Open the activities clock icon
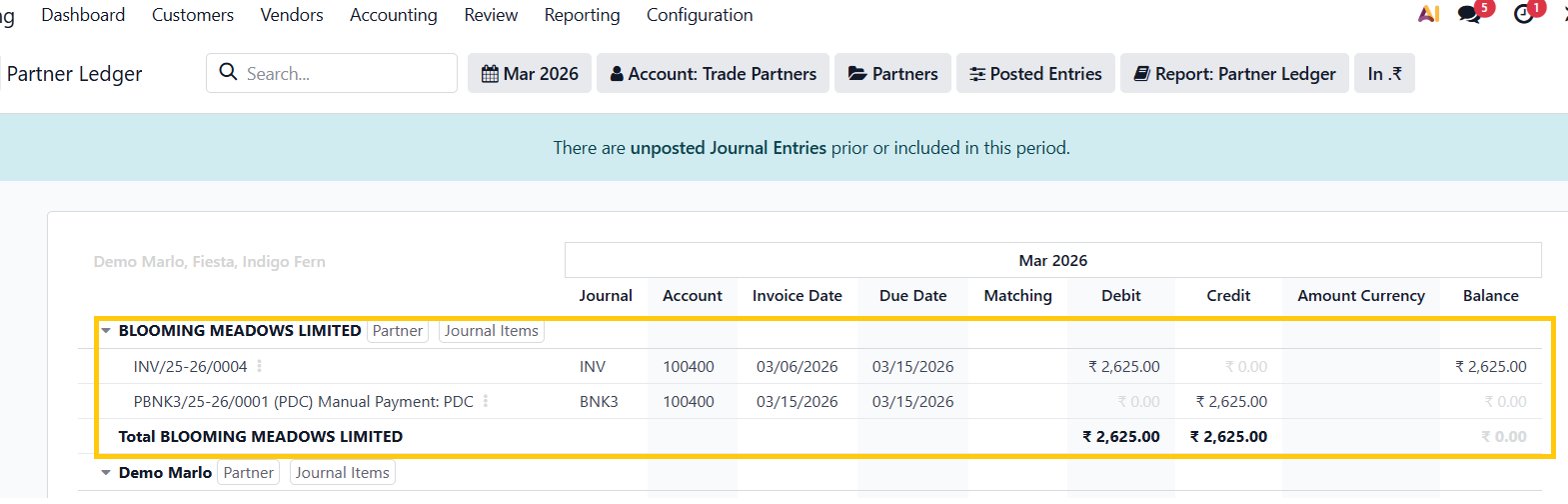This screenshot has height=504, width=1568. pyautogui.click(x=1523, y=15)
